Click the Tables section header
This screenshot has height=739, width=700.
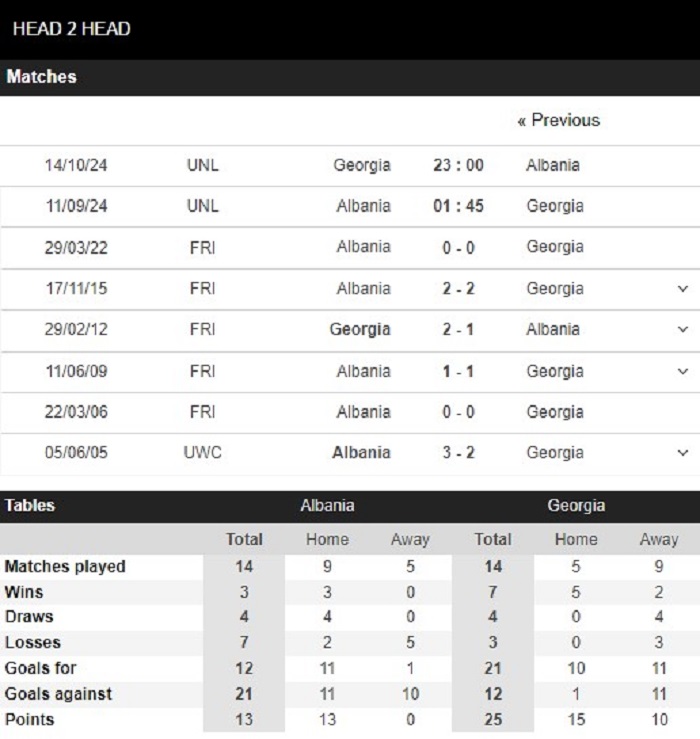(x=30, y=506)
